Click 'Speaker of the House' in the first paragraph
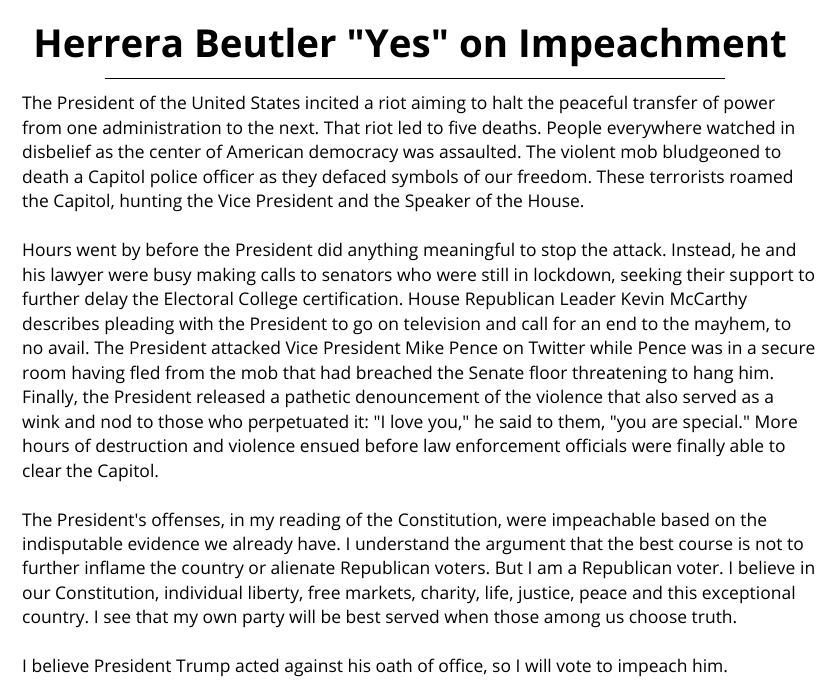This screenshot has height=700, width=830. coord(494,201)
